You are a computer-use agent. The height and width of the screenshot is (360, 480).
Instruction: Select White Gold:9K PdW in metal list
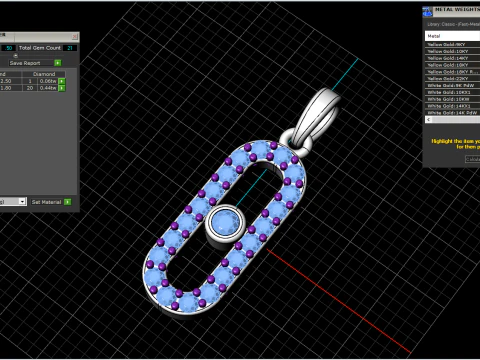pos(452,85)
